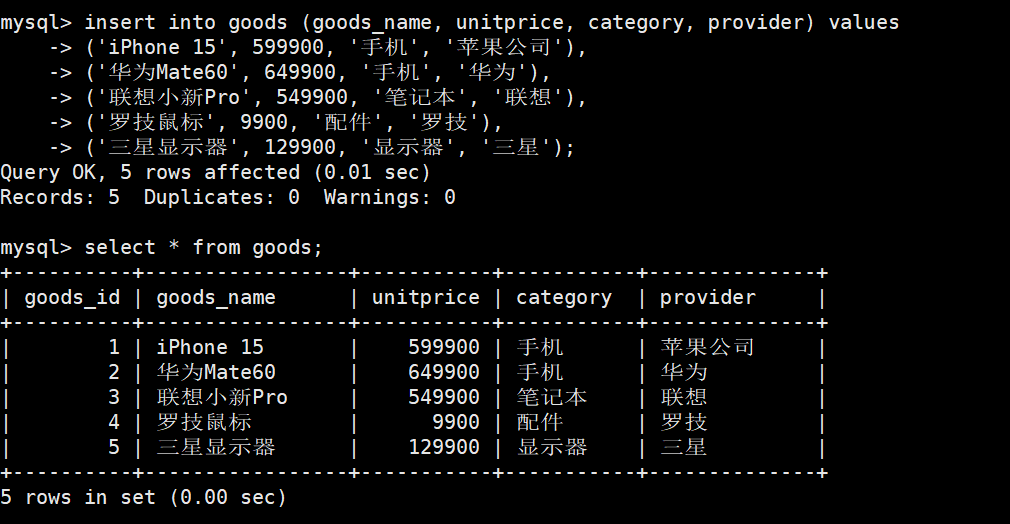Click unitprice 599900 in the result table
Screen dimensions: 1010x524
coord(444,347)
